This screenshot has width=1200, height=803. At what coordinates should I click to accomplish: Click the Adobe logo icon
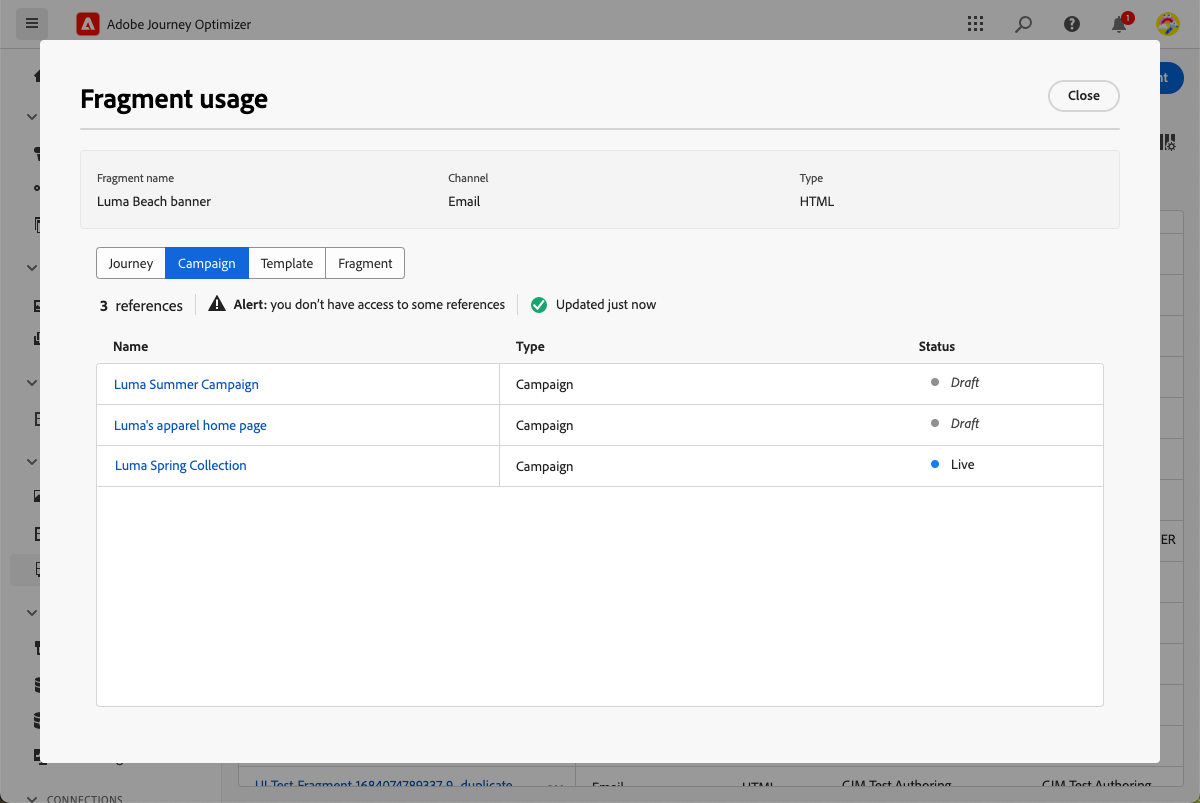88,24
